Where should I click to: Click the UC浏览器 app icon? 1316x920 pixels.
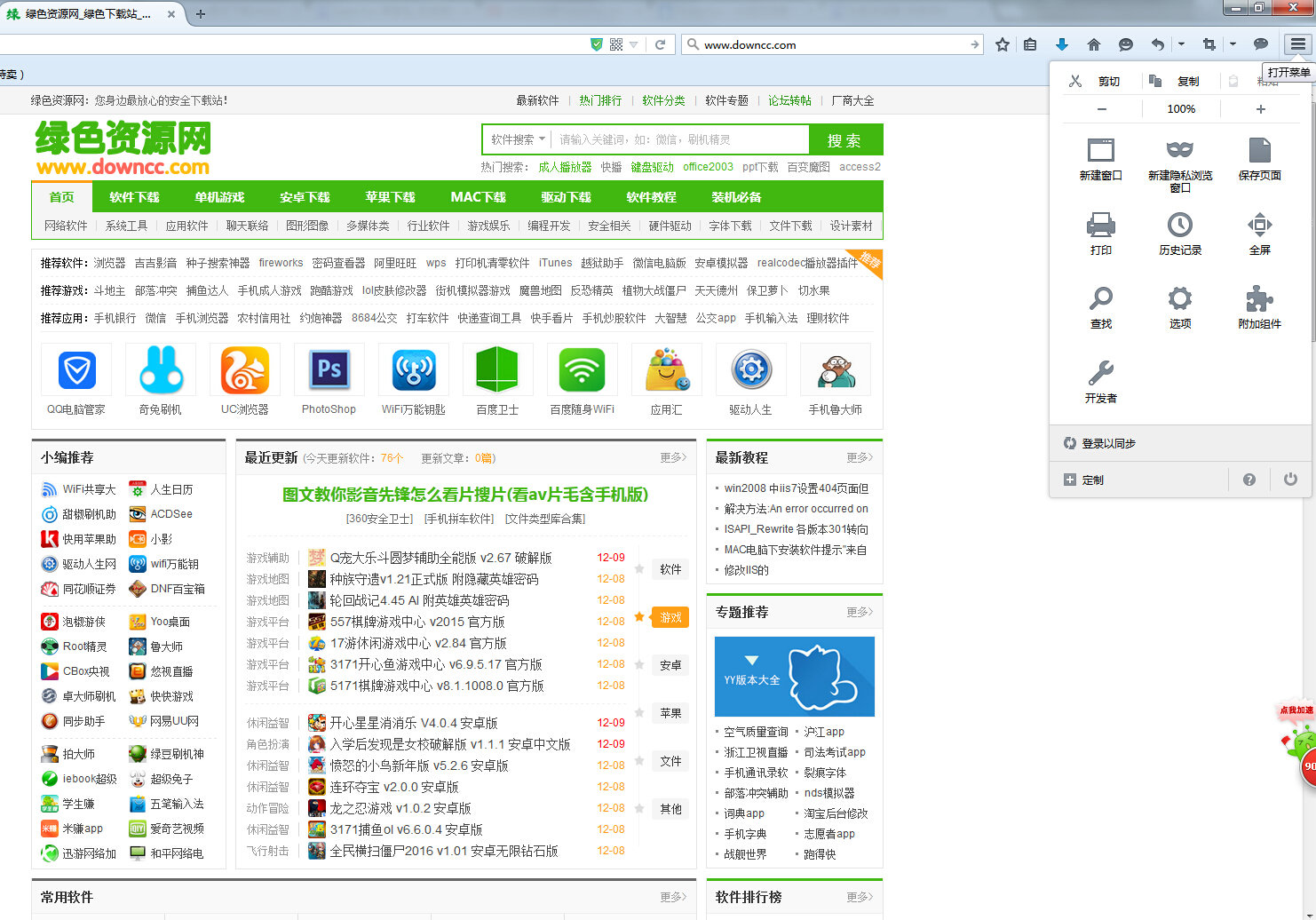[245, 369]
